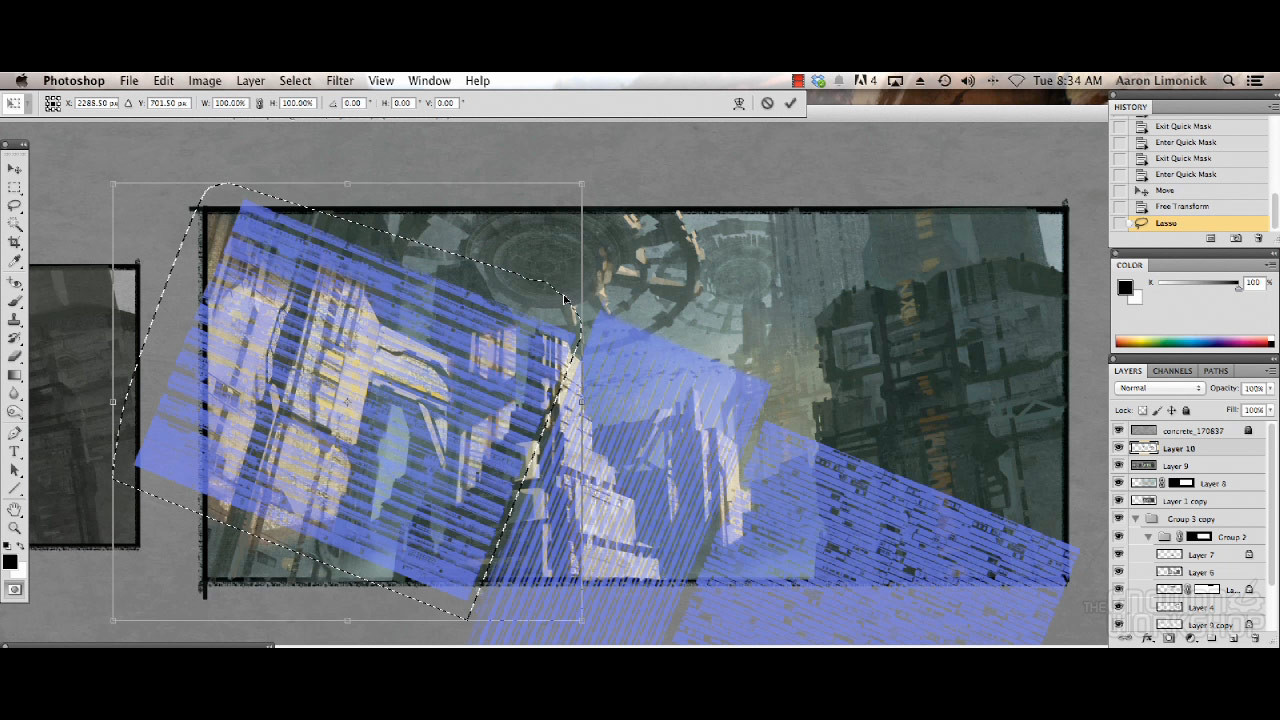Cancel the transform in the options bar

click(767, 103)
